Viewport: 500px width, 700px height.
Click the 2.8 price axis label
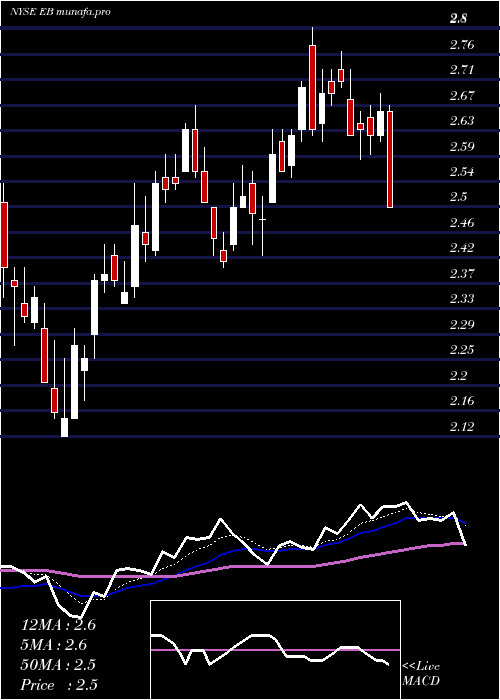458,19
